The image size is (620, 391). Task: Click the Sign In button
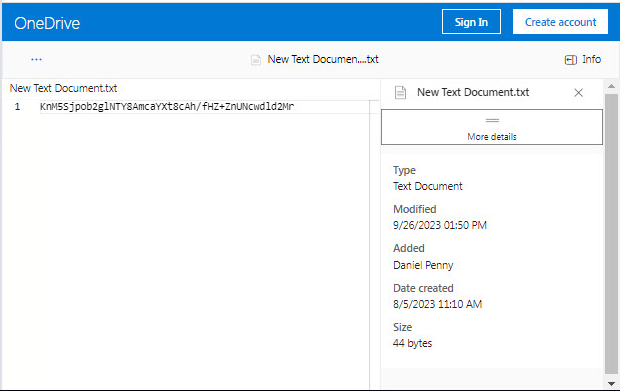pyautogui.click(x=471, y=22)
